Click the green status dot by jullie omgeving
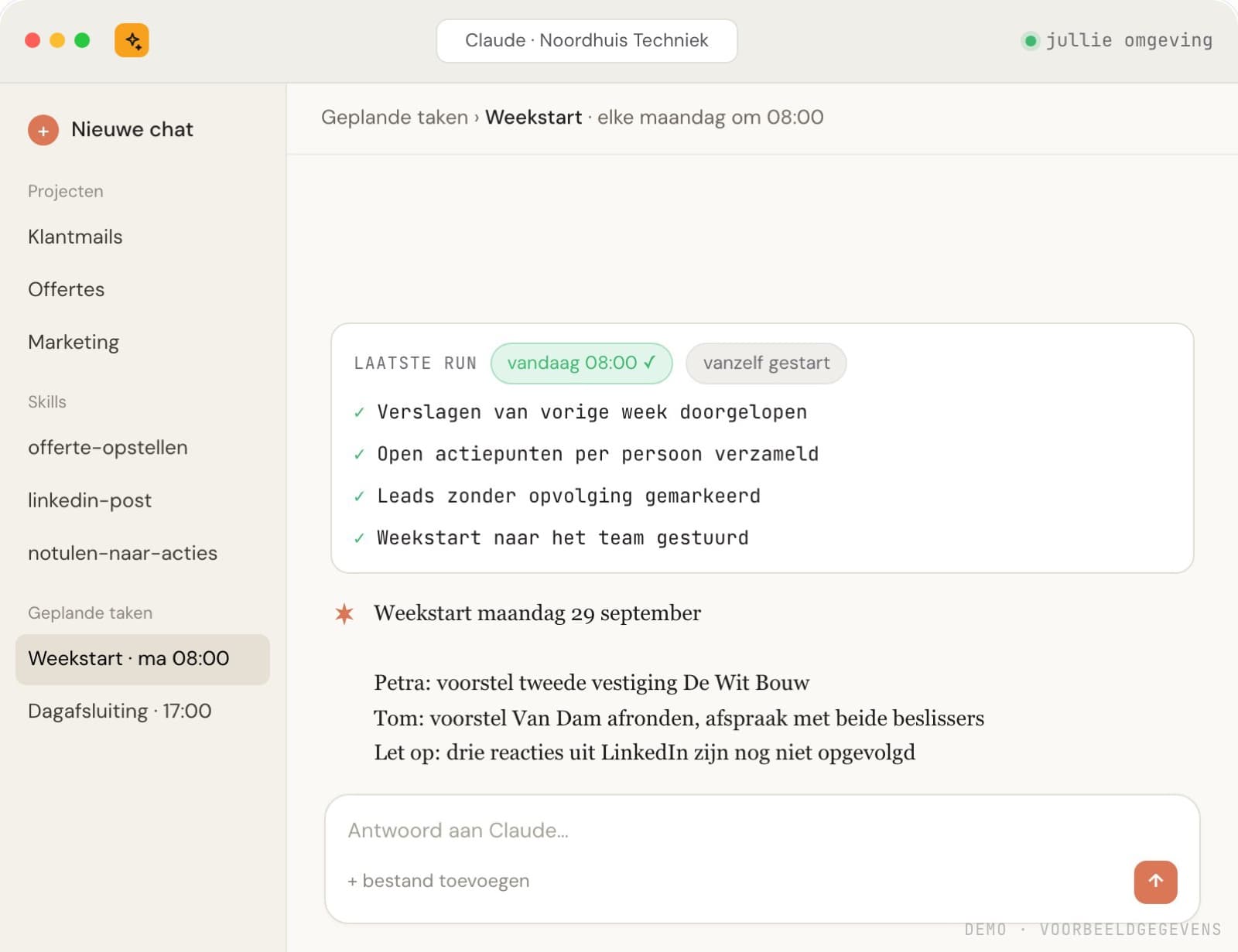This screenshot has width=1238, height=952. (1030, 41)
